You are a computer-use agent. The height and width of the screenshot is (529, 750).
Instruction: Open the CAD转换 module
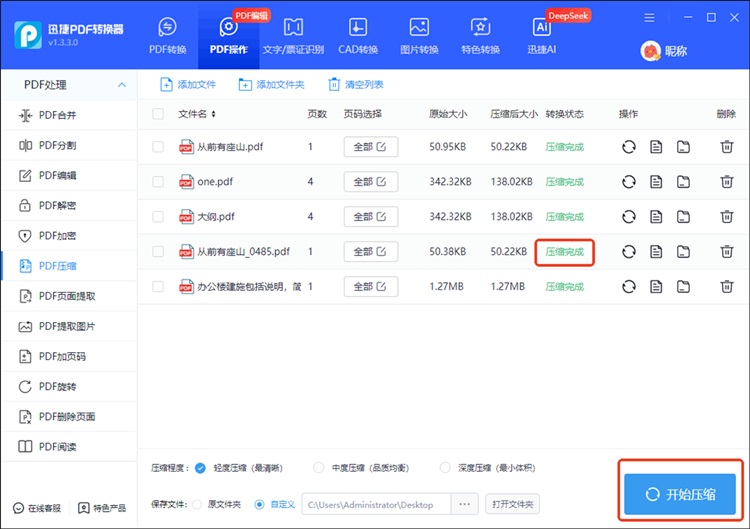(x=357, y=37)
